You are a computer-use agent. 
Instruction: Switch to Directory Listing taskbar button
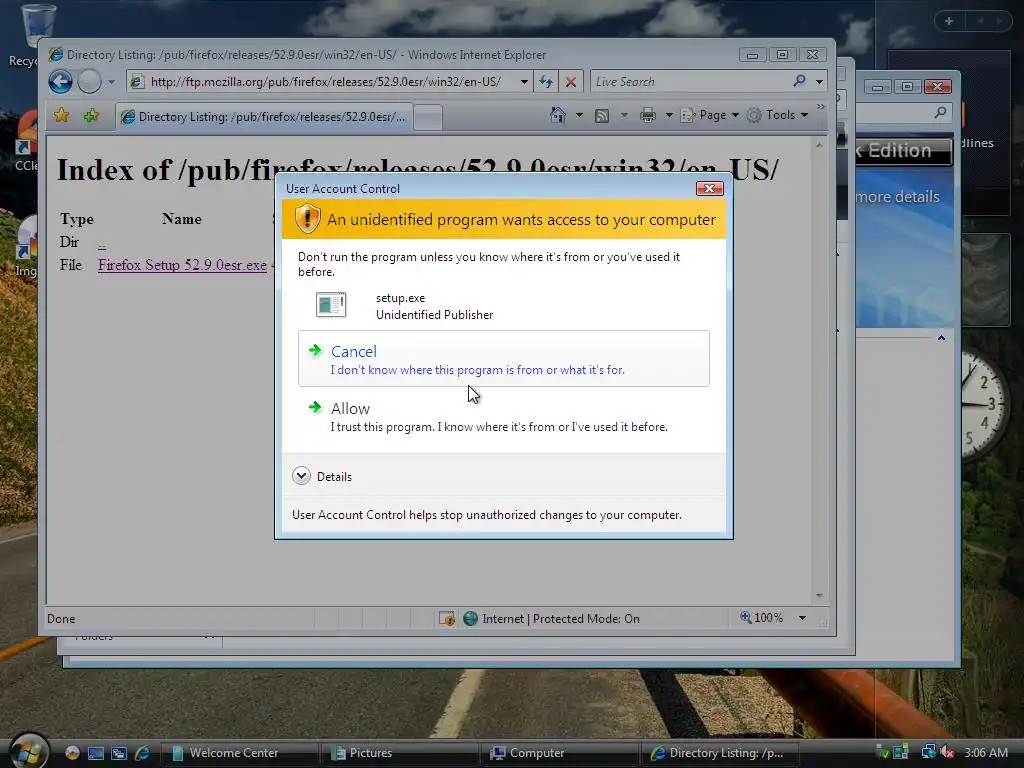[719, 753]
